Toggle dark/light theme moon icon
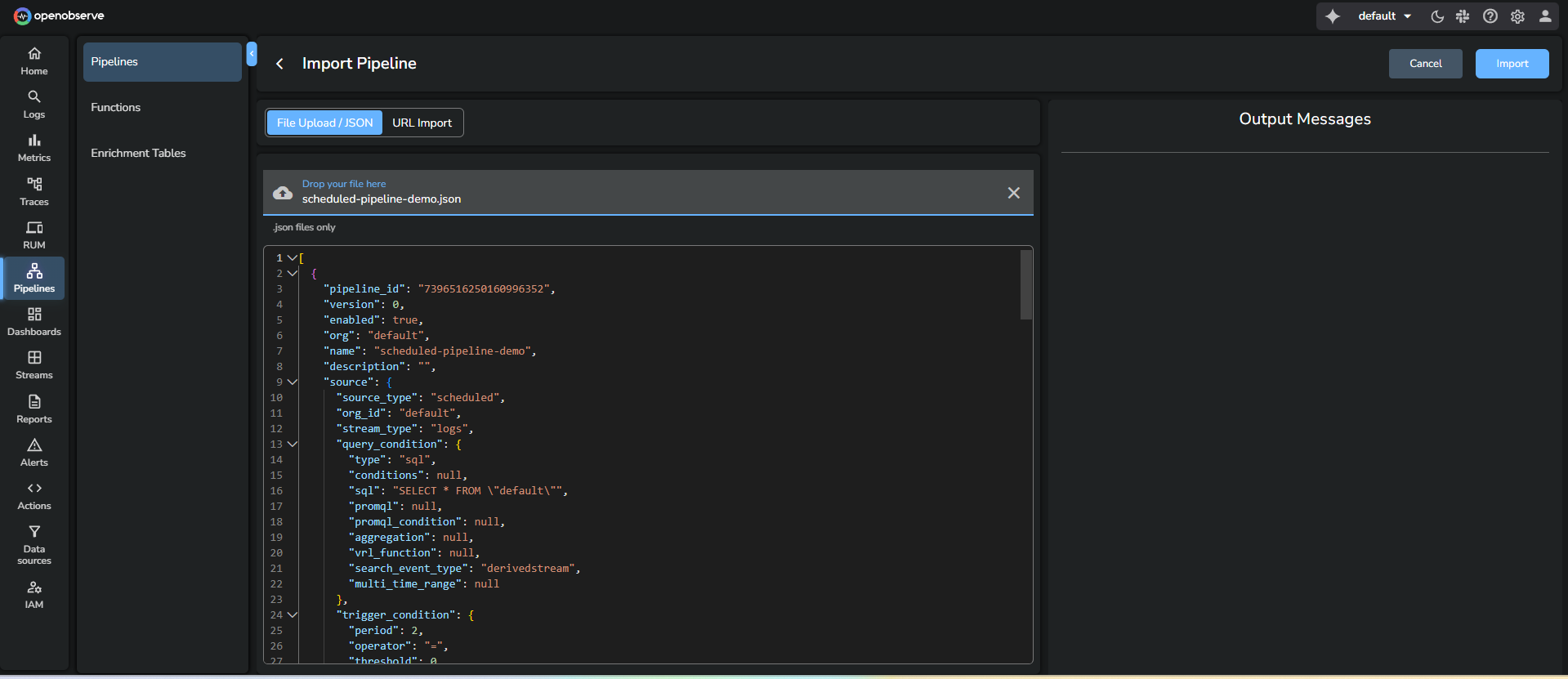Image resolution: width=1568 pixels, height=679 pixels. (1437, 16)
